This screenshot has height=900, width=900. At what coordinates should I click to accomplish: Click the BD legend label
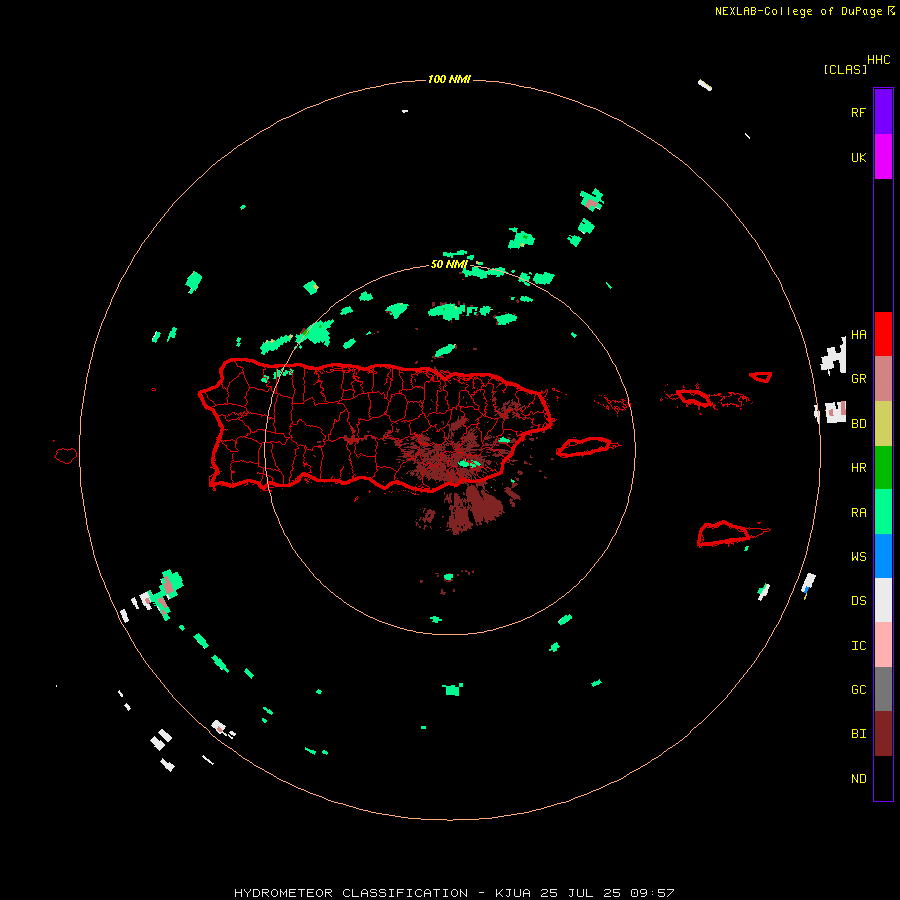(x=858, y=424)
